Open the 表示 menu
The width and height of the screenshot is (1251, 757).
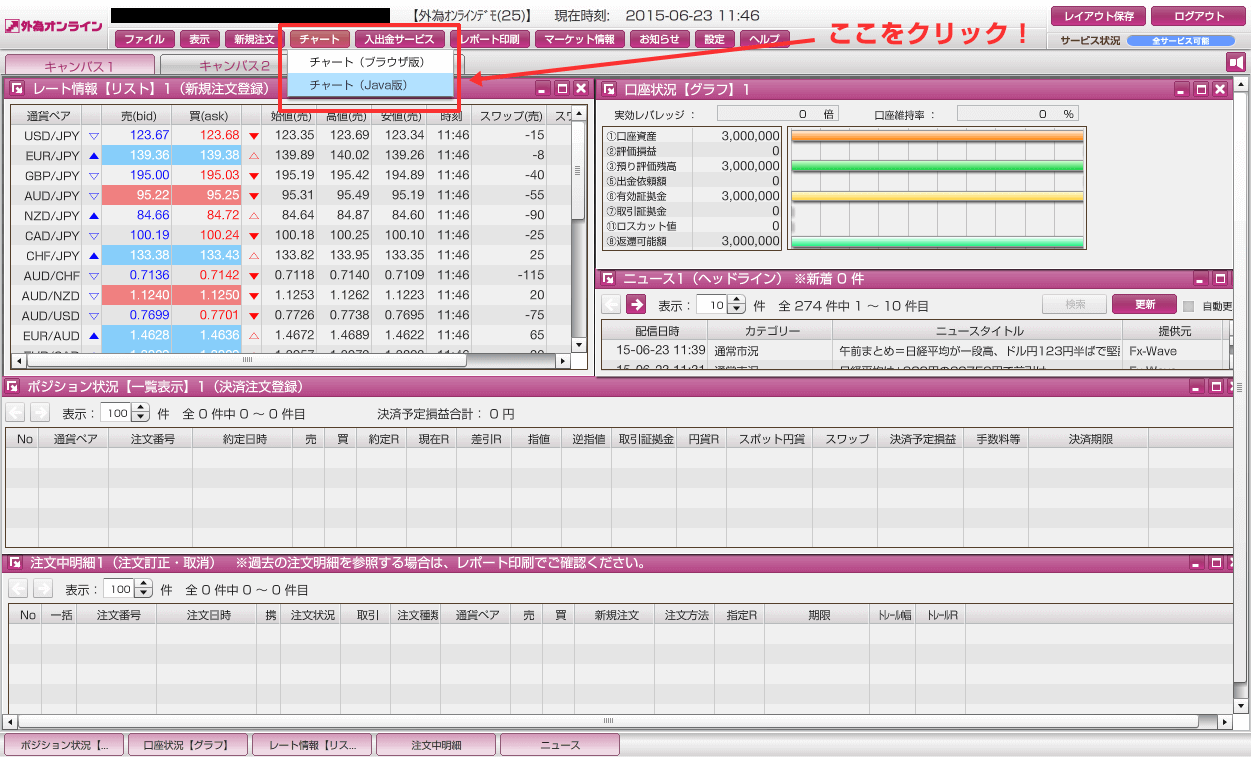tap(200, 40)
